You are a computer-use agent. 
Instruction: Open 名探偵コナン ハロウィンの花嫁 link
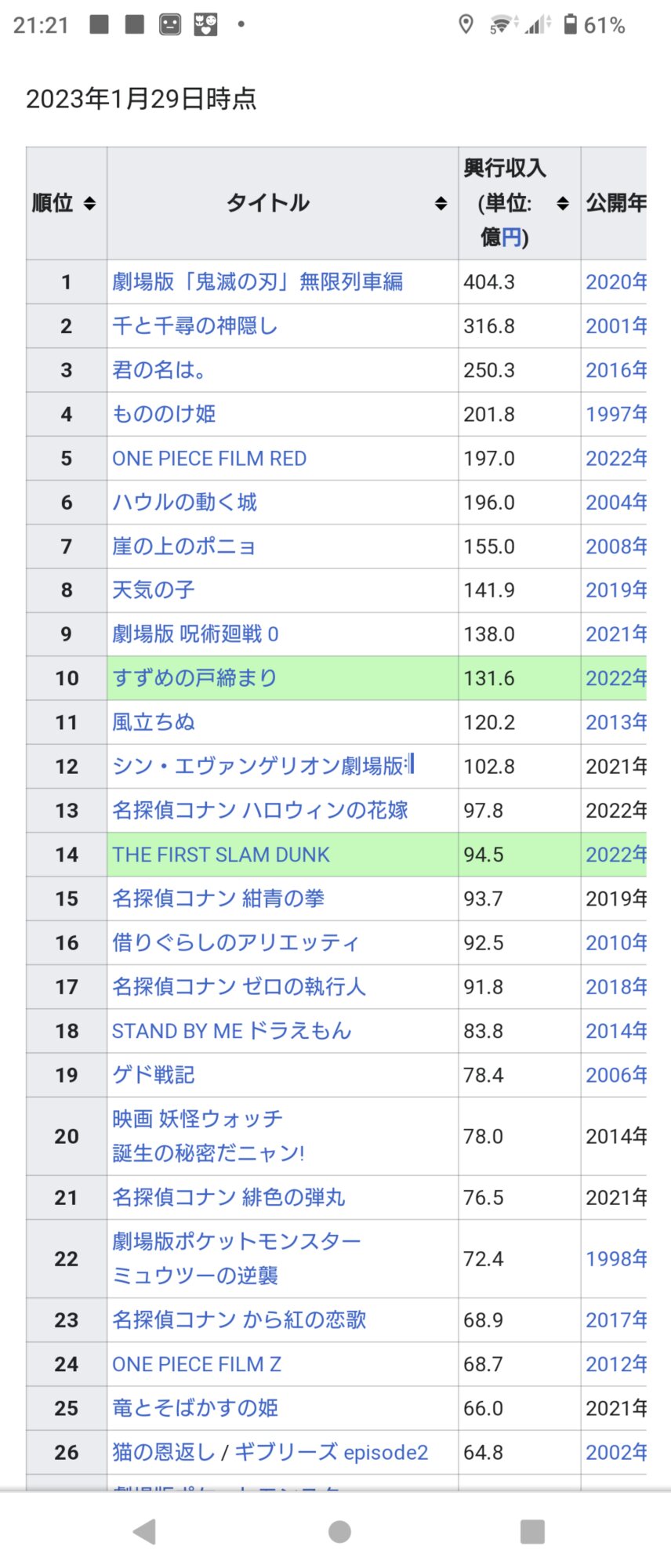coord(259,810)
